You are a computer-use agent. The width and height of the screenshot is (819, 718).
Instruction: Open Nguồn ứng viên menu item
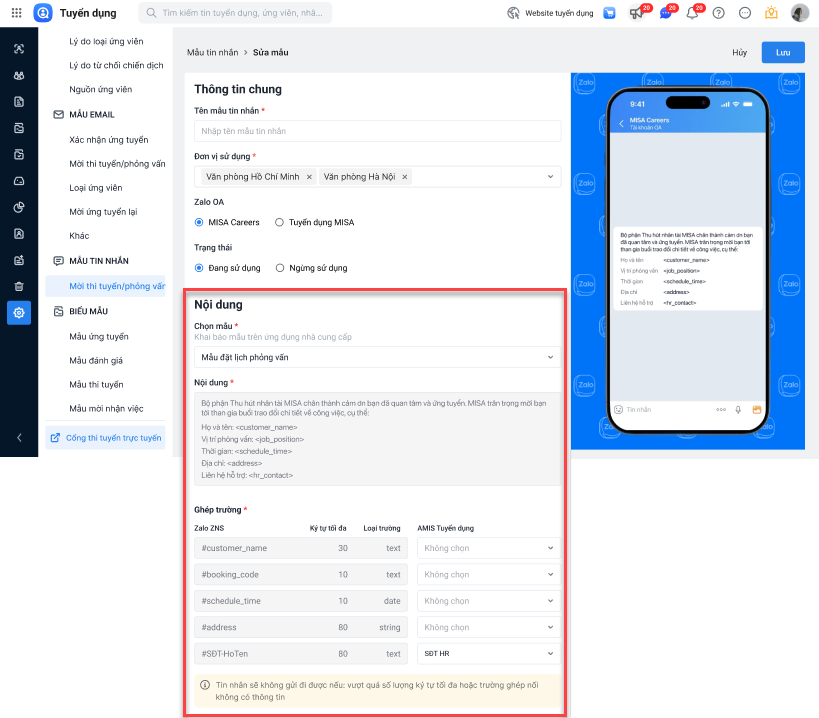100,89
